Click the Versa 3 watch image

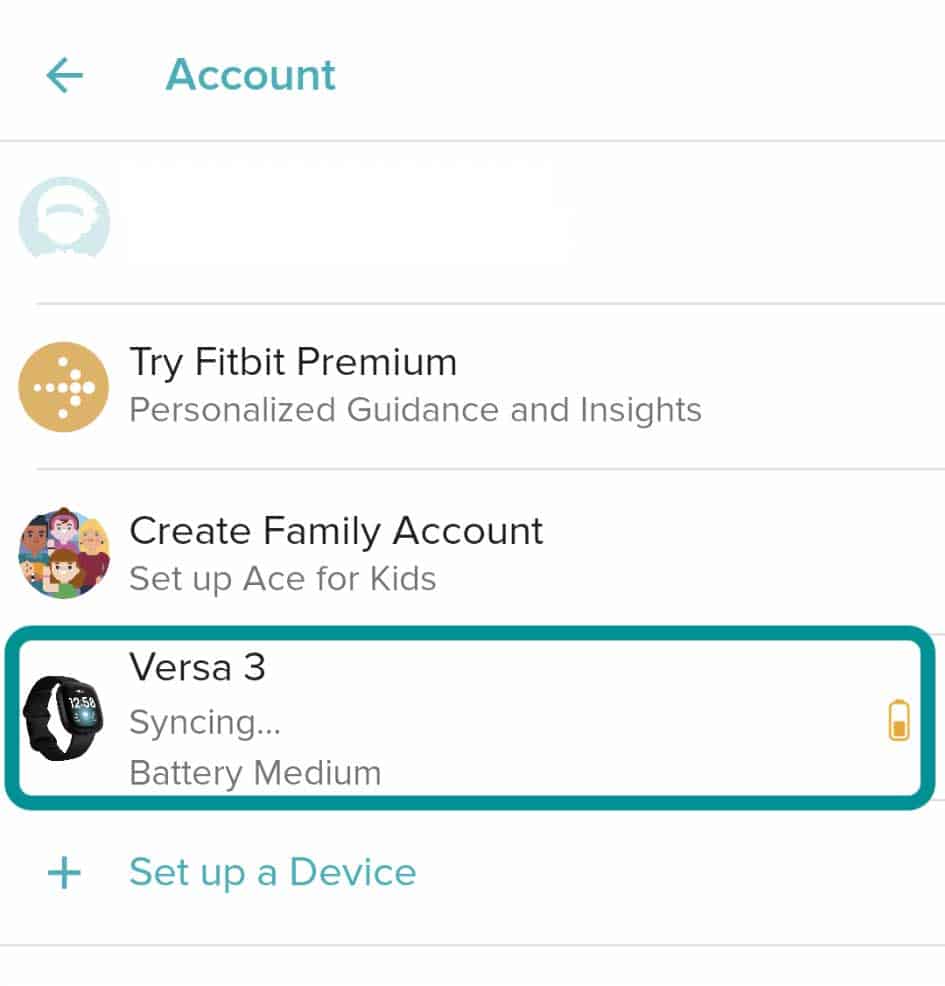tap(62, 716)
